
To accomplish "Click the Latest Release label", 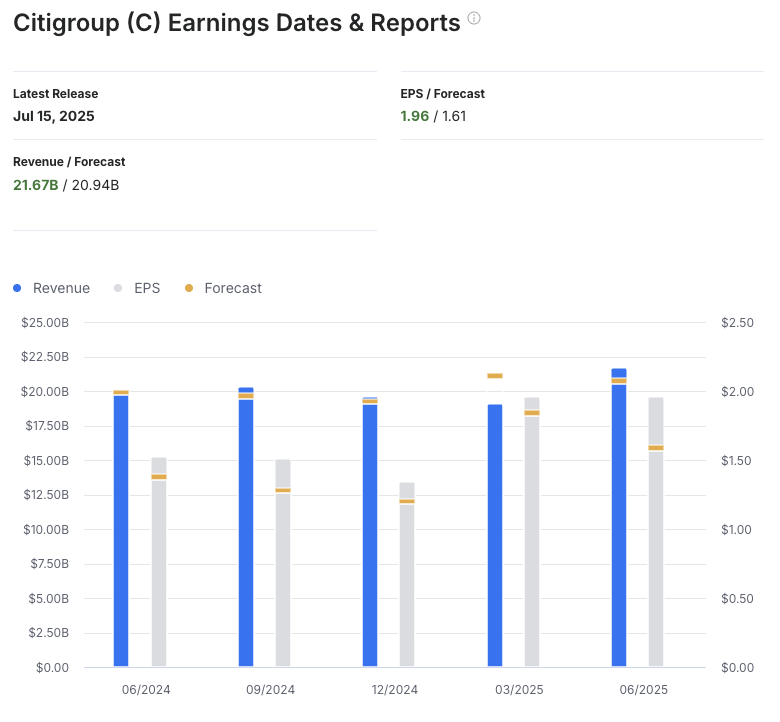I will pos(56,94).
